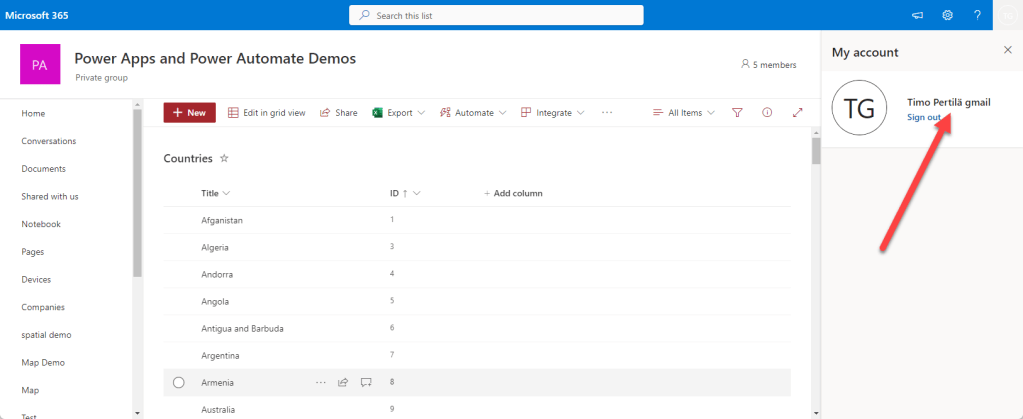Click the Search this list box
The width and height of the screenshot is (1023, 419).
496,15
